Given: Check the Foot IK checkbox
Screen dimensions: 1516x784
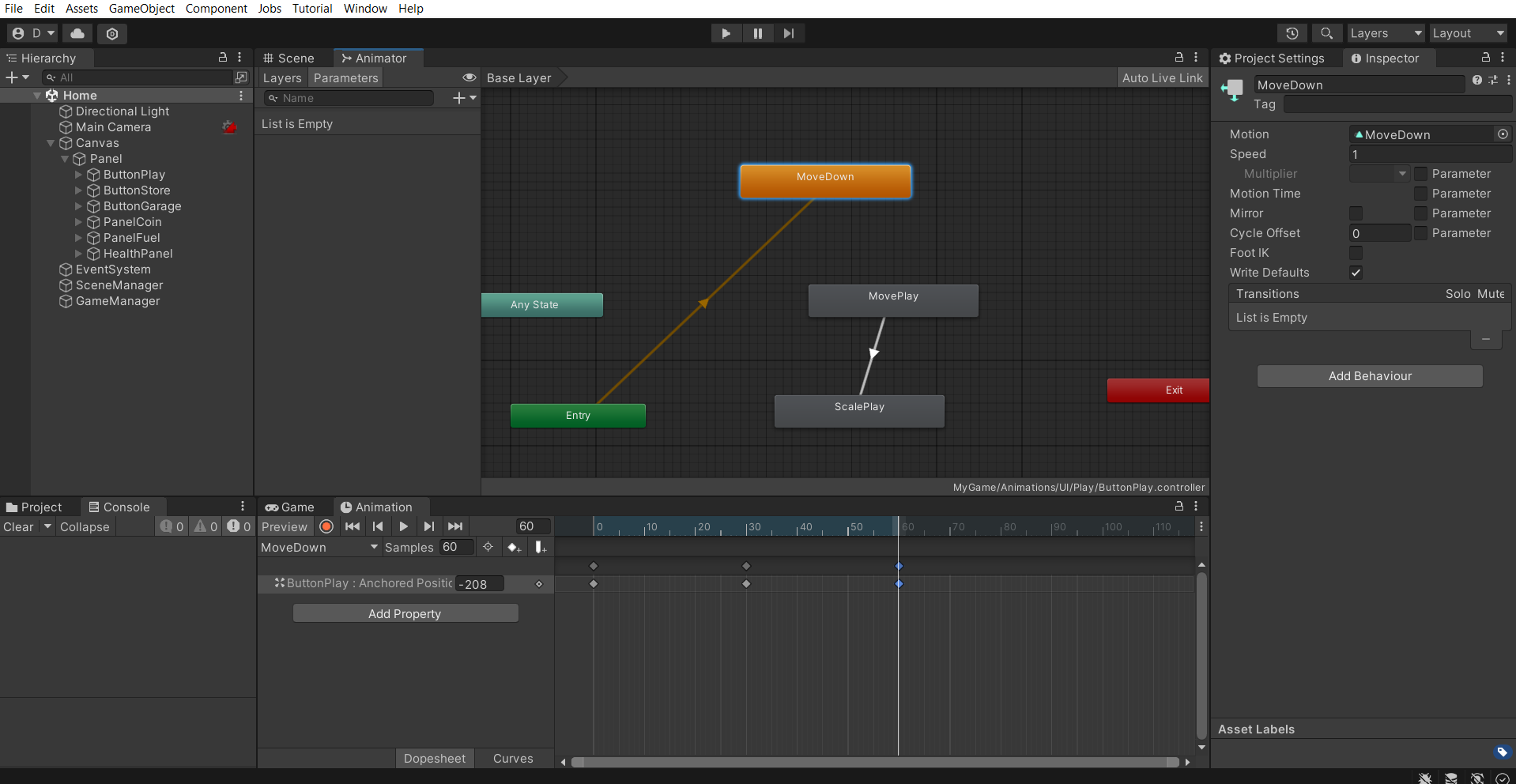Looking at the screenshot, I should (x=1356, y=253).
